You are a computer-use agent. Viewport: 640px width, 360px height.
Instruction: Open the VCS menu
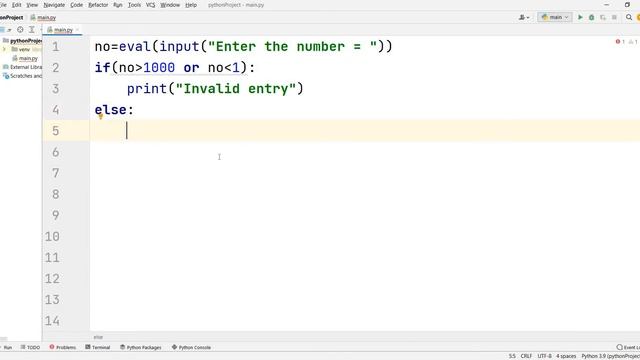(x=150, y=5)
